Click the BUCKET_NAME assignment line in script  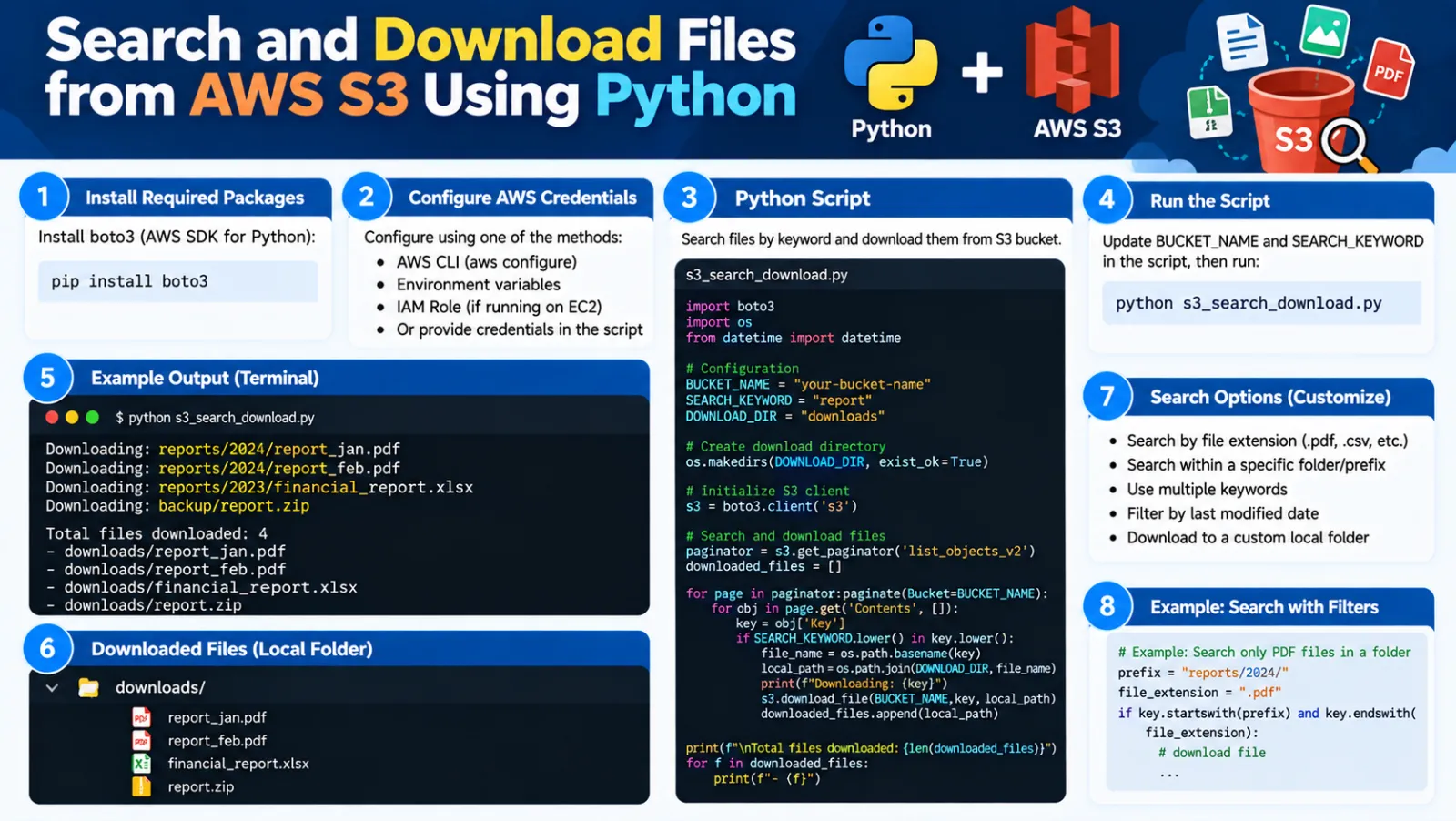coord(808,384)
